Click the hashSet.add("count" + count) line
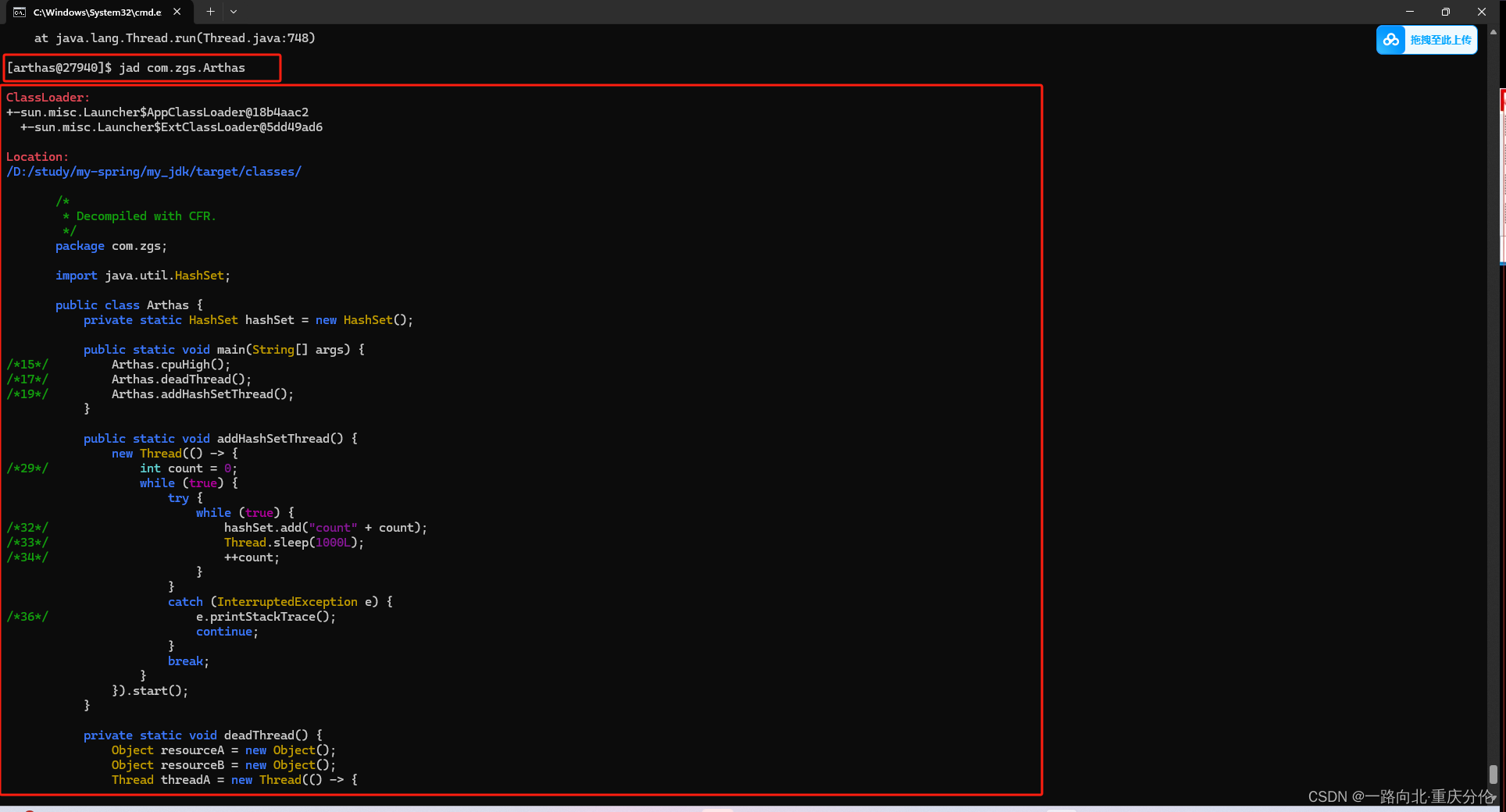This screenshot has height=812, width=1506. pos(326,528)
